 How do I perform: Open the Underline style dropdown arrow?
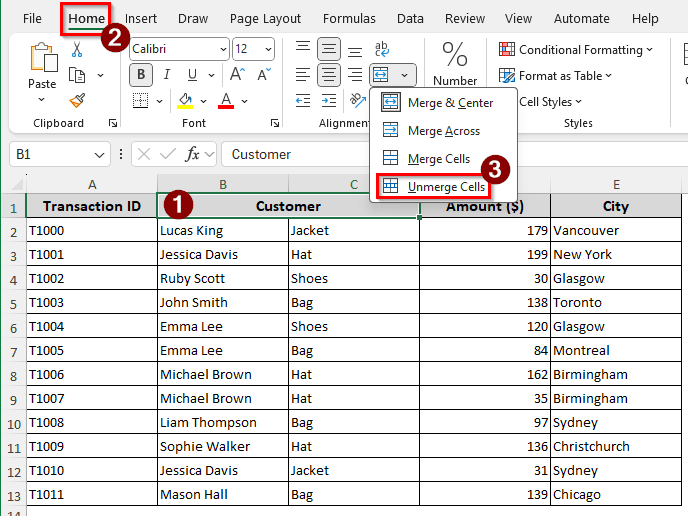point(211,75)
